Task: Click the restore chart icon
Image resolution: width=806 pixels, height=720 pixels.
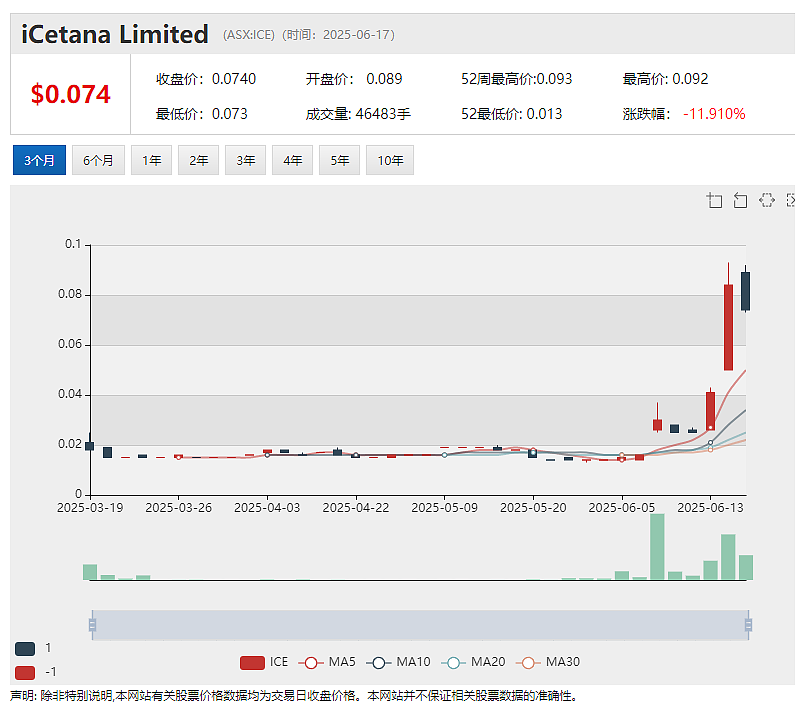Action: pyautogui.click(x=766, y=200)
